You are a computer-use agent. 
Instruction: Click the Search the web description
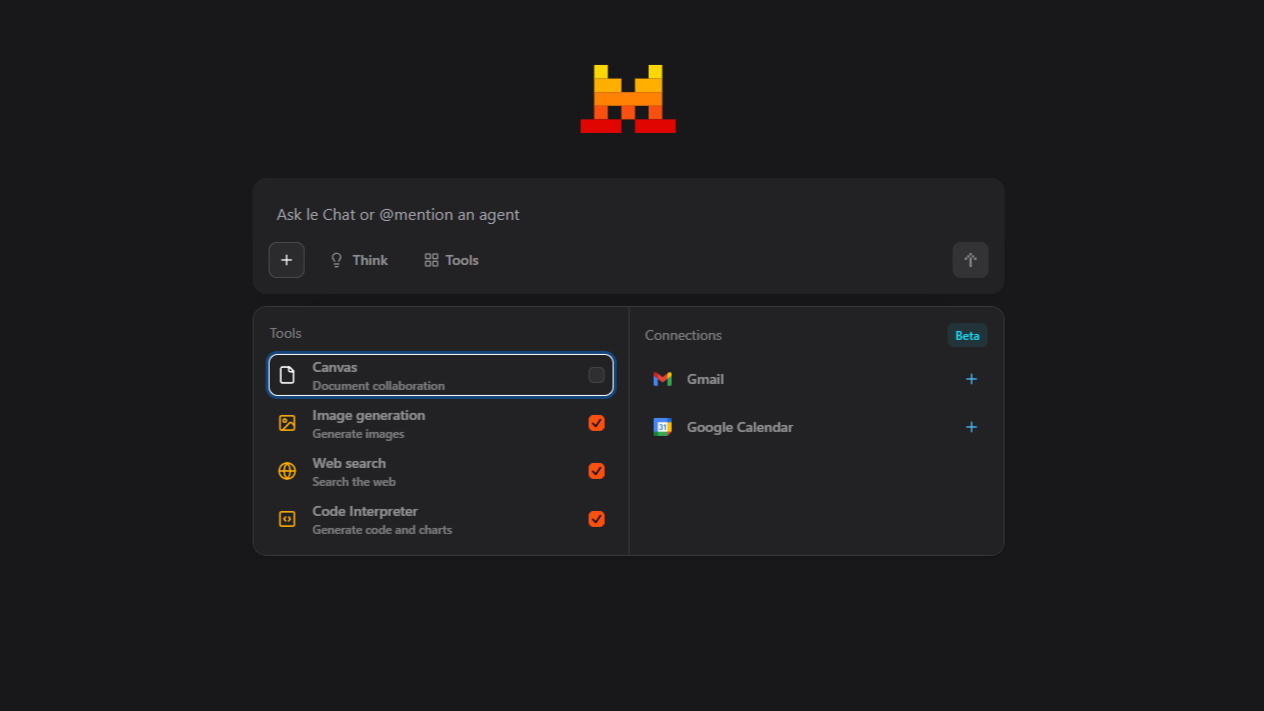click(x=354, y=482)
